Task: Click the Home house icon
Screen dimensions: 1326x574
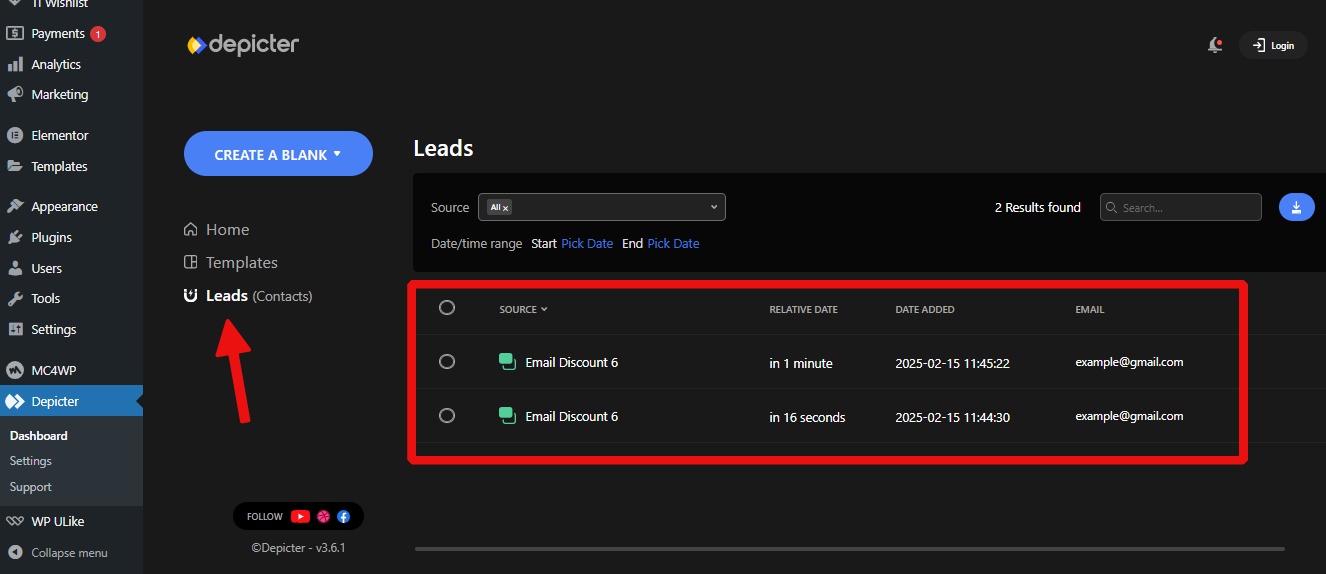Action: [x=191, y=229]
